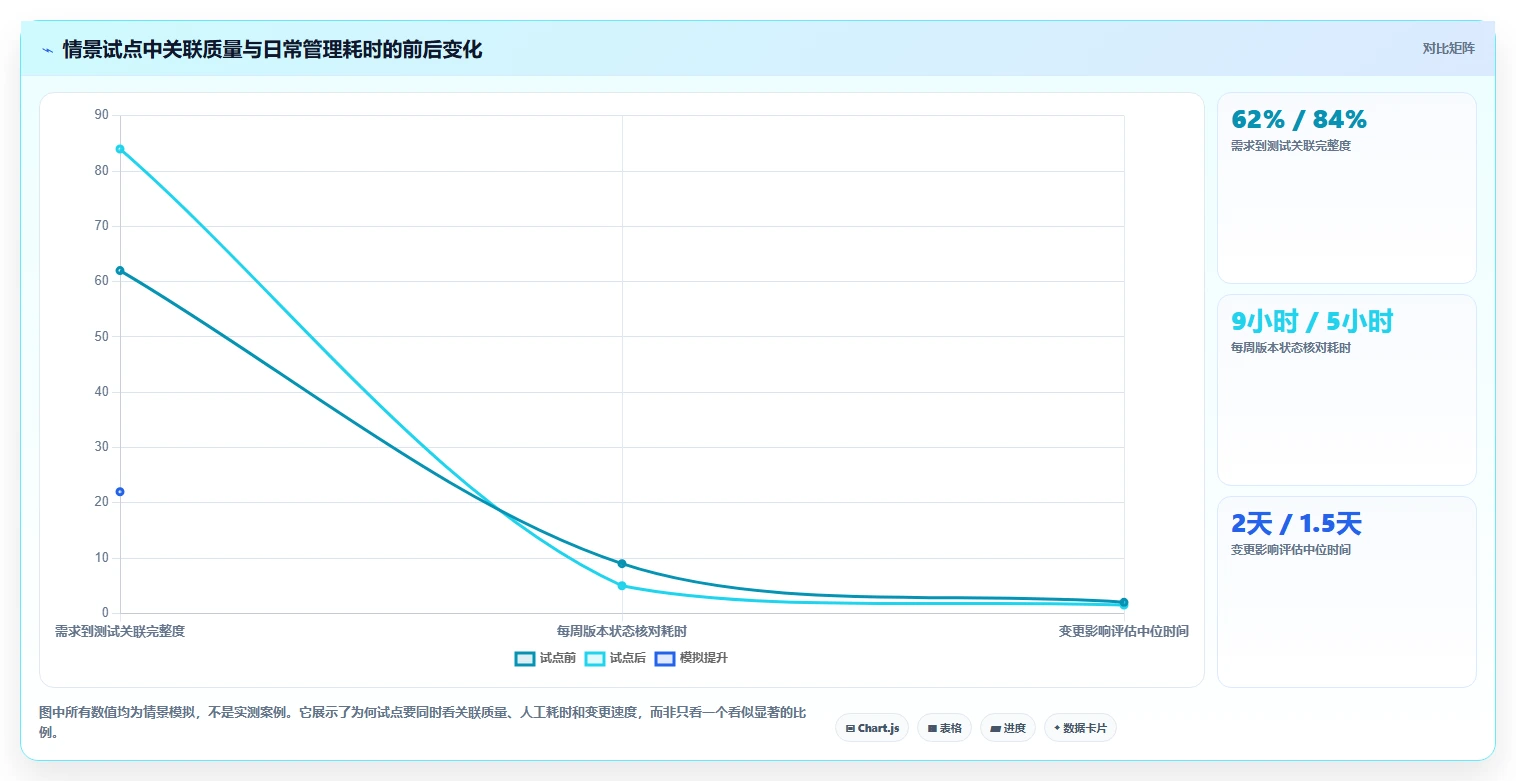Click the chart title 情景试点中关联质量与日常管理耗时的前后变化
Viewport: 1516px width, 781px height.
(272, 50)
